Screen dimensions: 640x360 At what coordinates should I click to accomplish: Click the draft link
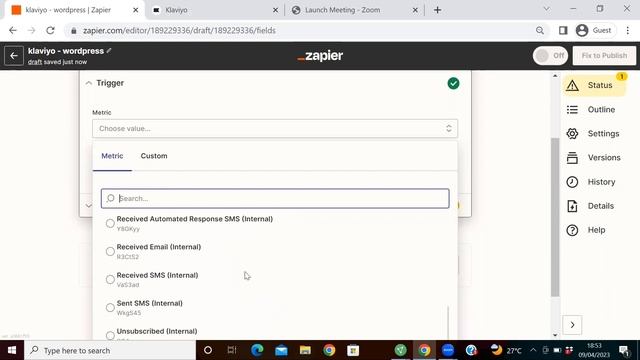pos(35,62)
